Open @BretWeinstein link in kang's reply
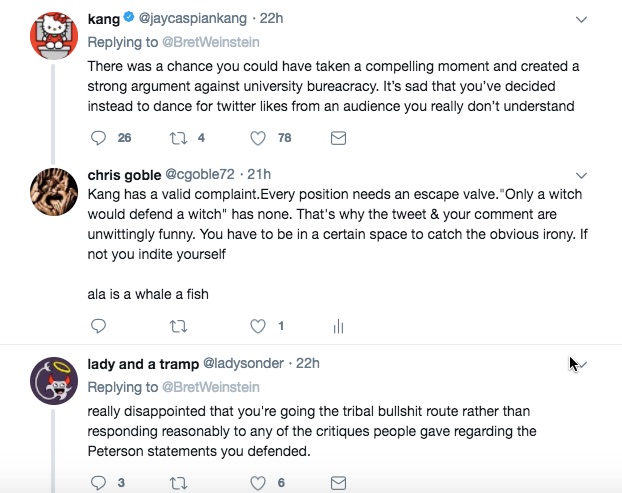This screenshot has height=493, width=622. point(211,42)
